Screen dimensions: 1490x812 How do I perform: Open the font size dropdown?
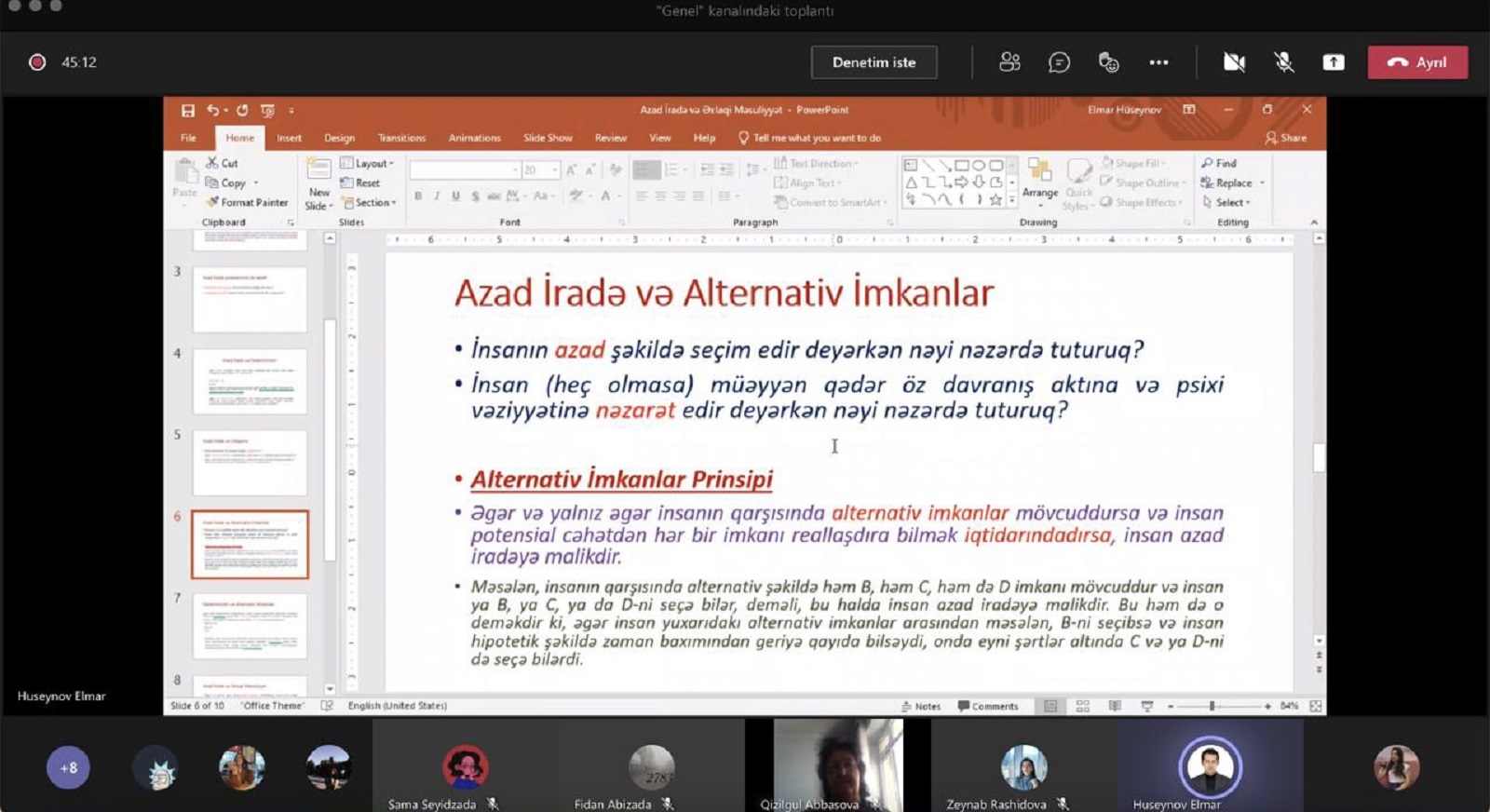(x=555, y=169)
